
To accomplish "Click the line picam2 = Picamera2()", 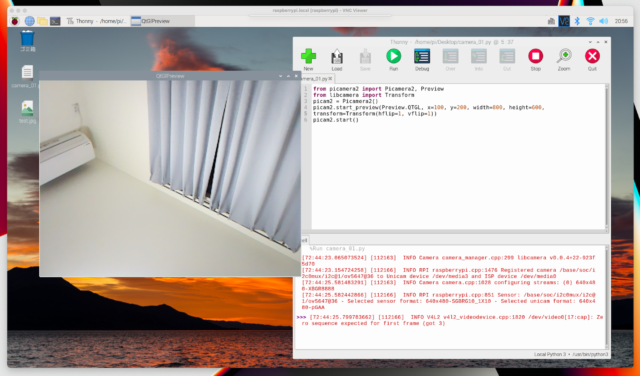I will point(345,101).
